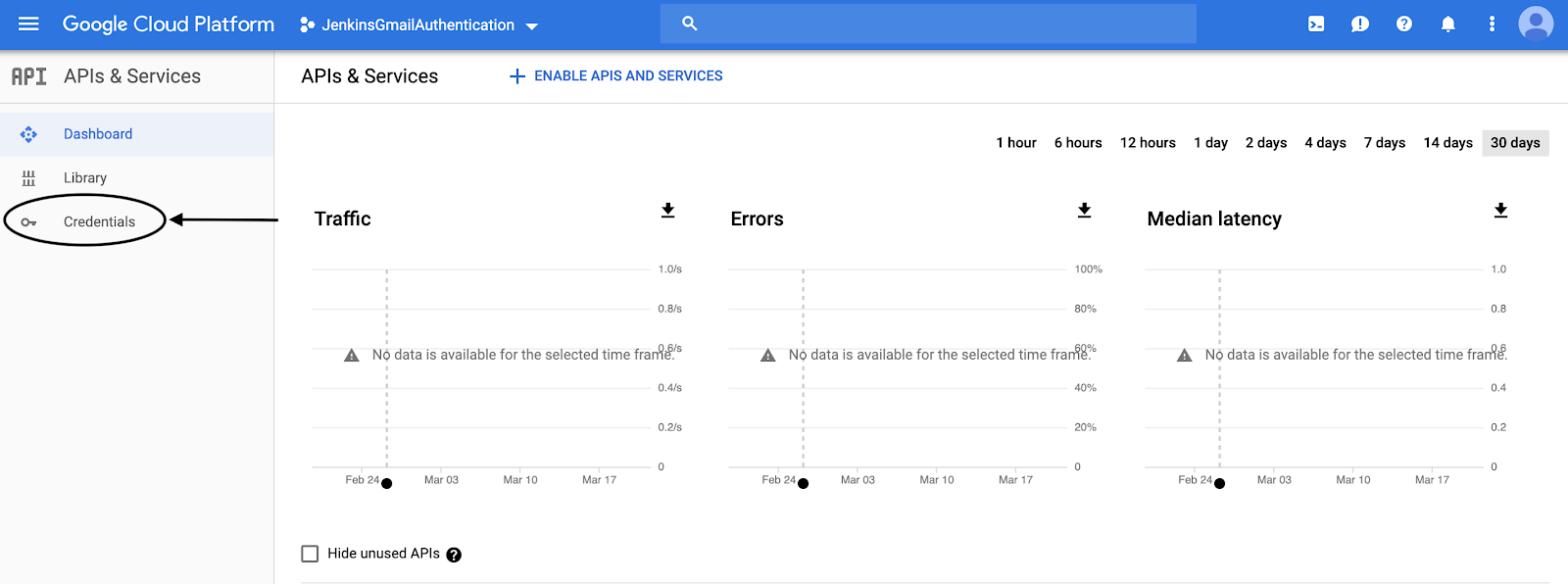Screen dimensions: 1568x584
Task: Click the send feedback icon
Action: (x=1360, y=24)
